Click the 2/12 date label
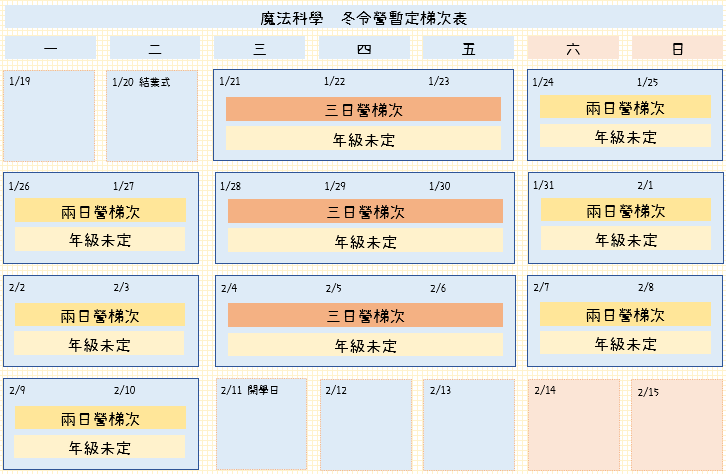The width and height of the screenshot is (726, 474). pos(336,390)
